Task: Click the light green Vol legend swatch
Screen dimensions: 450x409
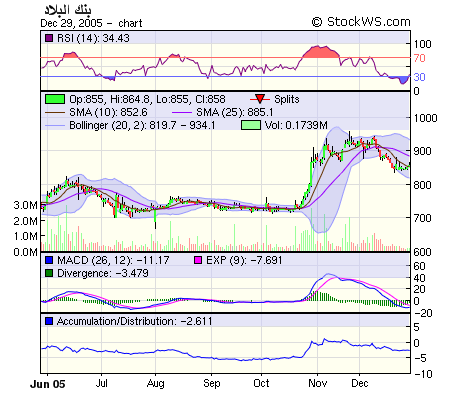Action: (x=251, y=125)
